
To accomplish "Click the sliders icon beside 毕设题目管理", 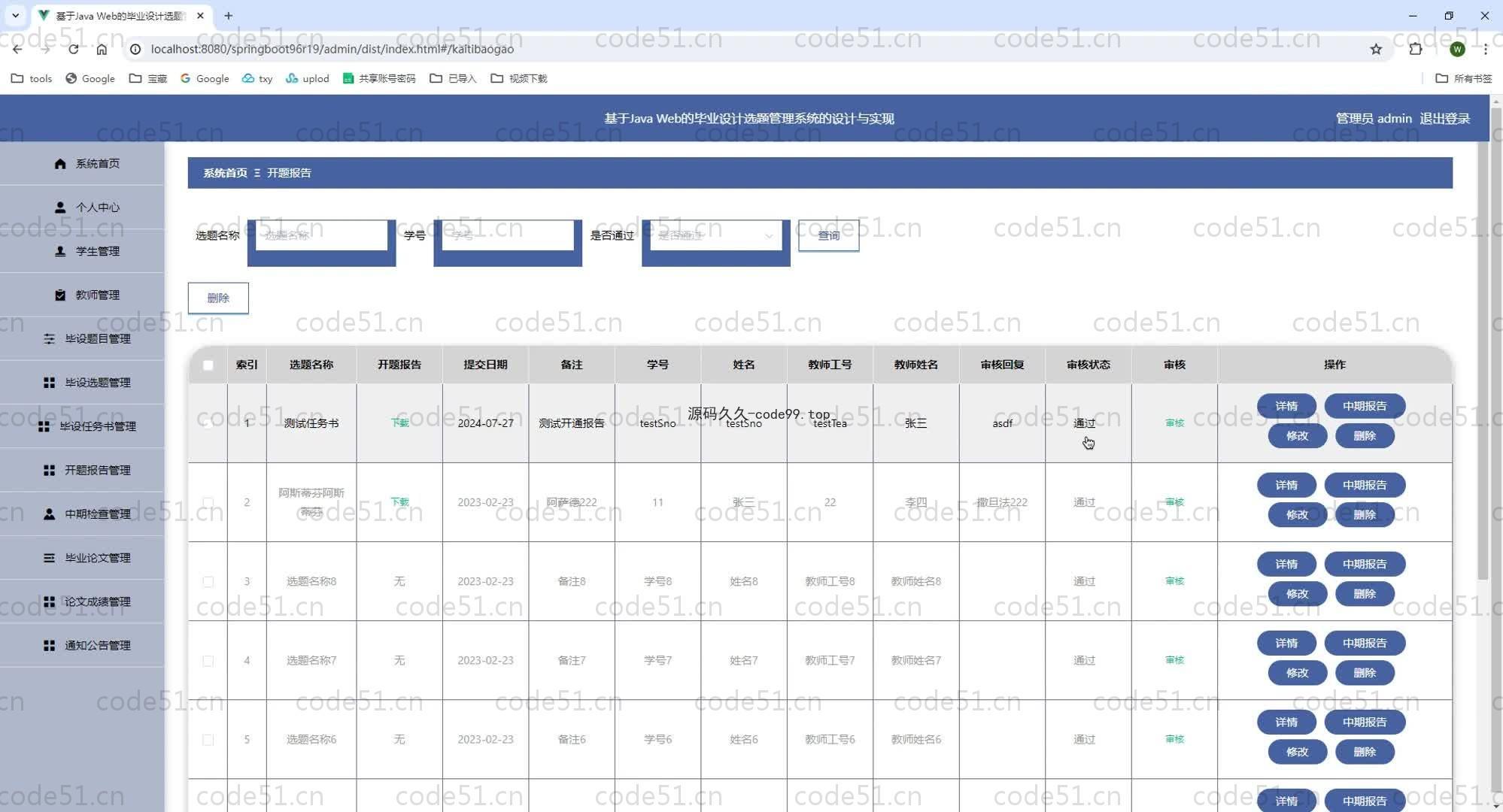I will pos(49,338).
